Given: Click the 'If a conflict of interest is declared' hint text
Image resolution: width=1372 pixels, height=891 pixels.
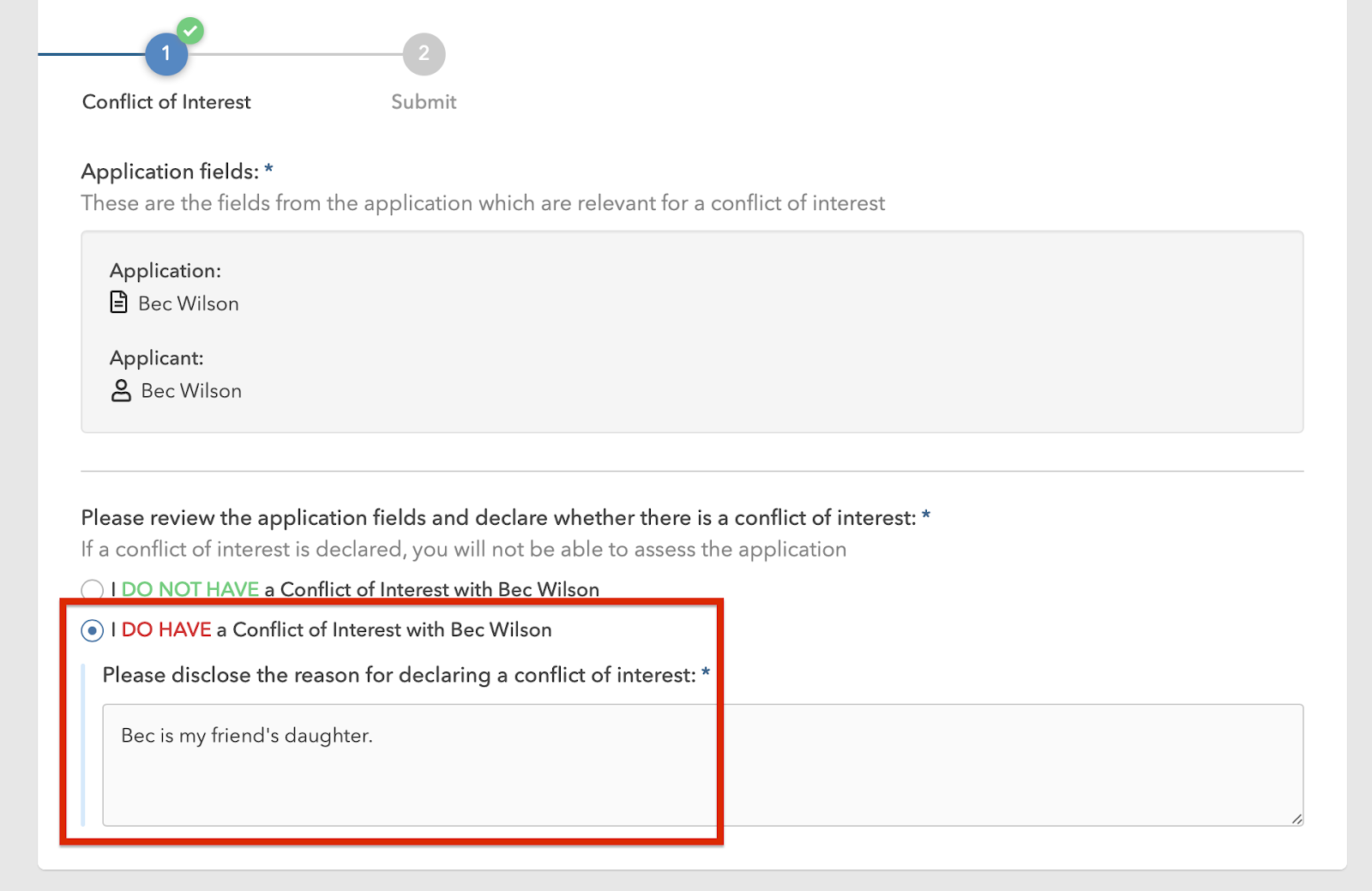Looking at the screenshot, I should [x=464, y=550].
